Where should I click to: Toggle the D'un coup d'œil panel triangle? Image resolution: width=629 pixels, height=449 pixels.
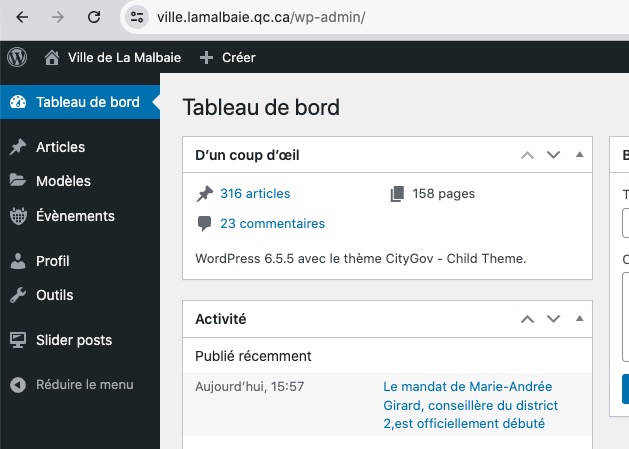(x=579, y=154)
